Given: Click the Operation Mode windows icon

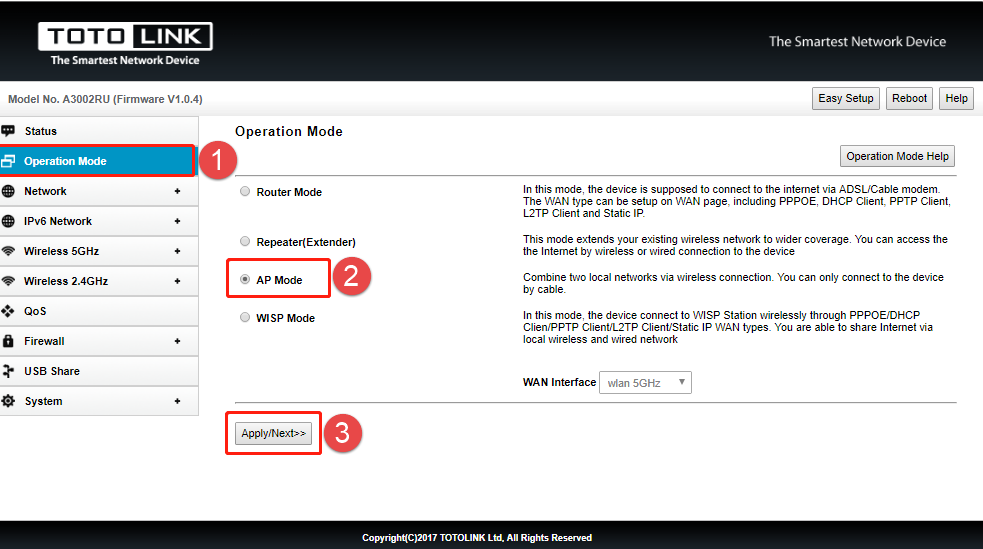Looking at the screenshot, I should [x=8, y=161].
